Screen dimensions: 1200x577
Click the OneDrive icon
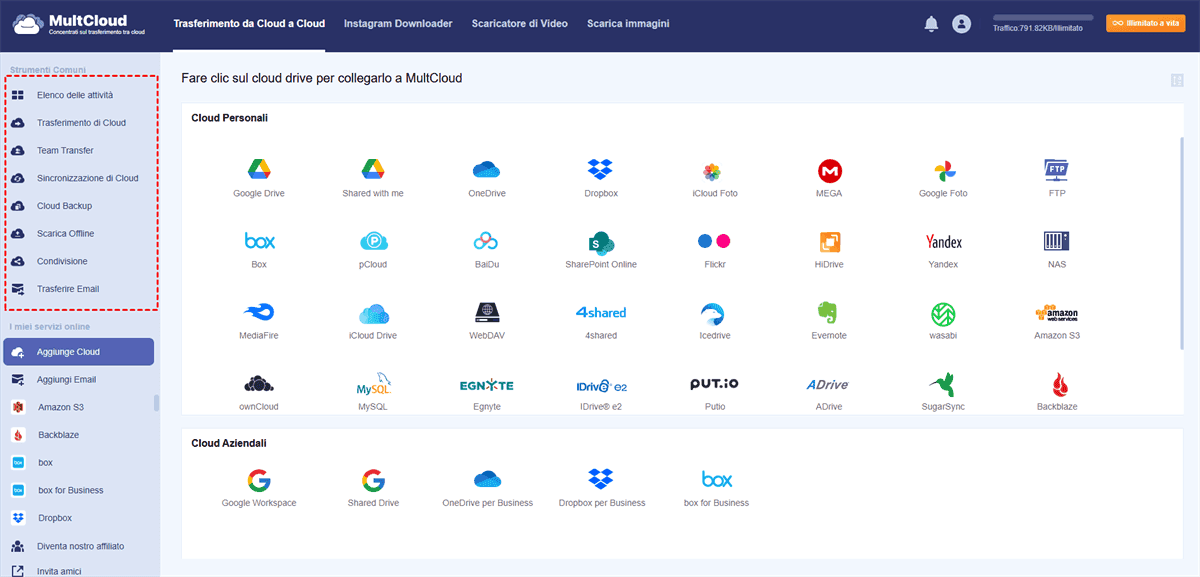(486, 170)
